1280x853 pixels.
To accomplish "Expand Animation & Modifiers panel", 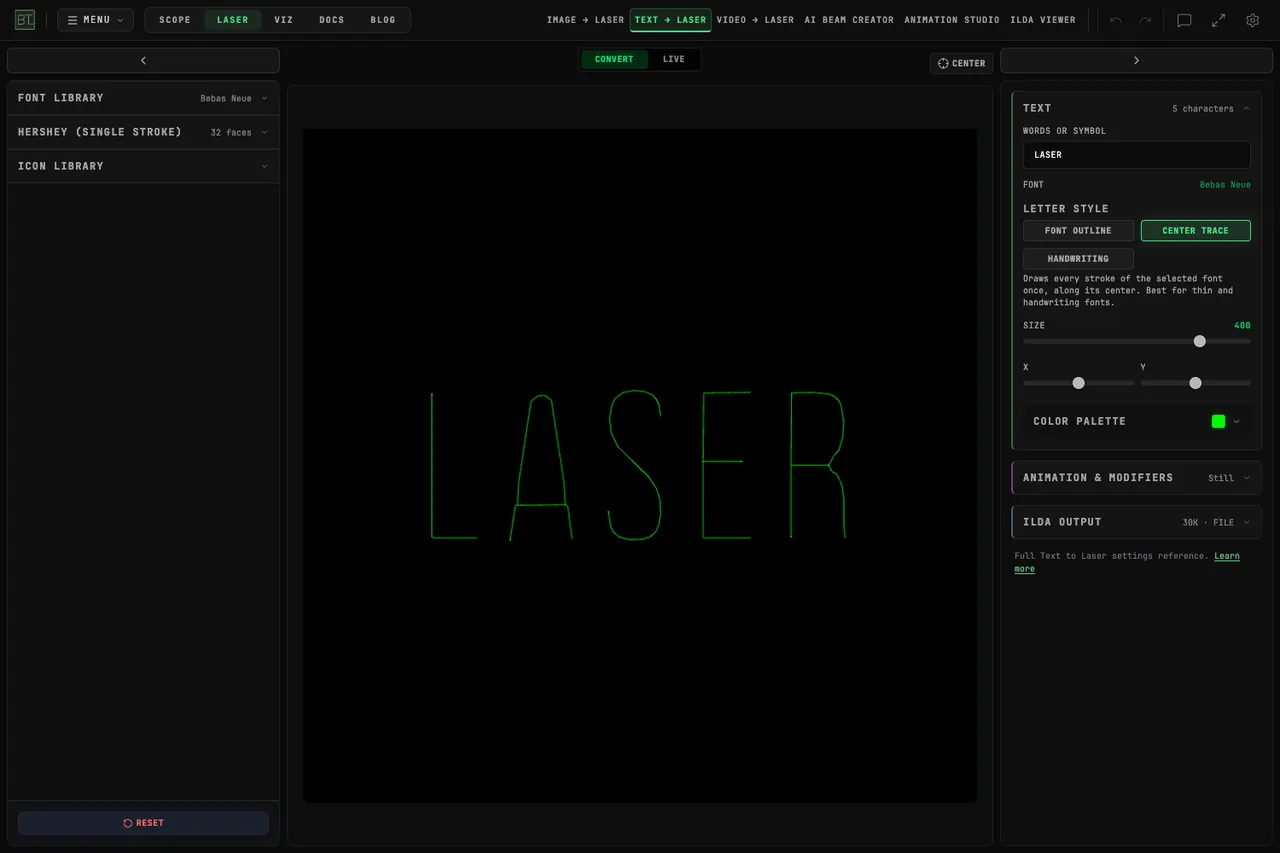I will tap(1136, 478).
